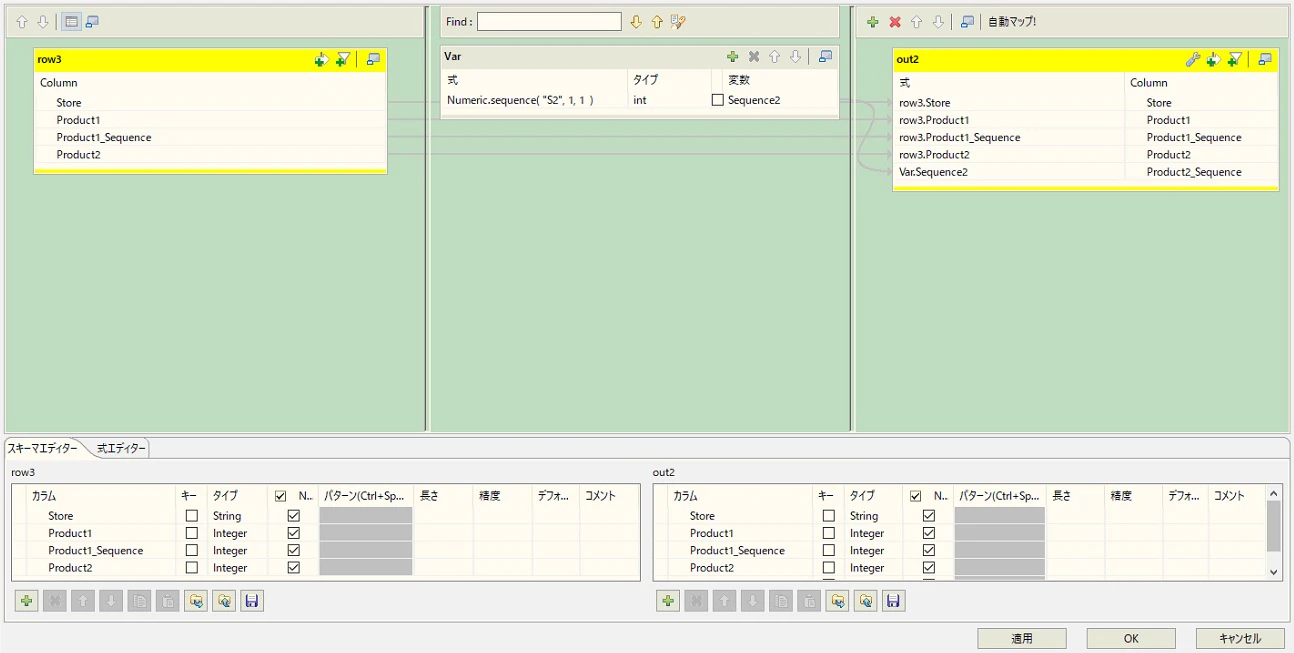Add a column to the row3 table header
Viewport: 1294px width, 653px height.
tap(321, 60)
